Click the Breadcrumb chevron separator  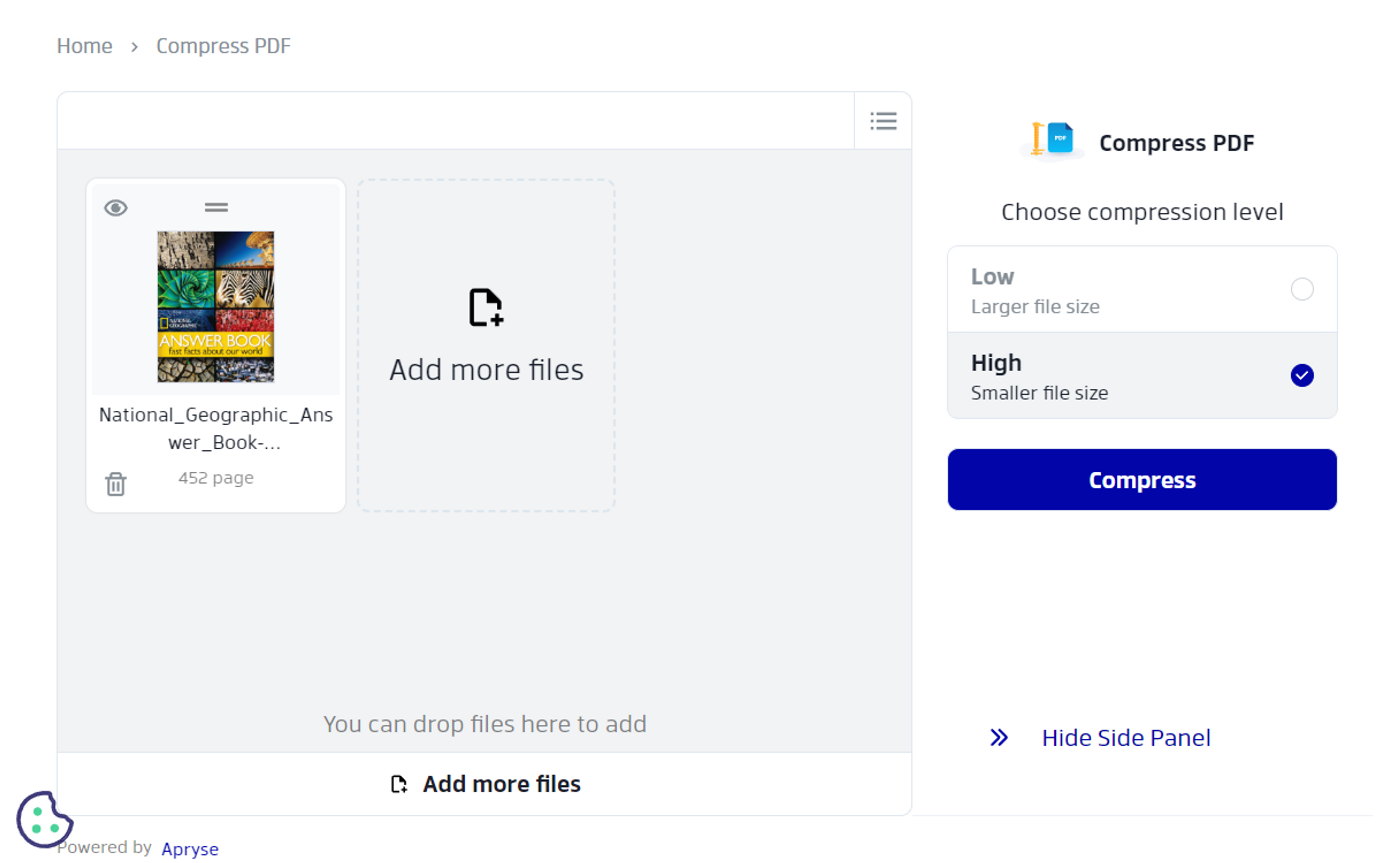[x=135, y=47]
